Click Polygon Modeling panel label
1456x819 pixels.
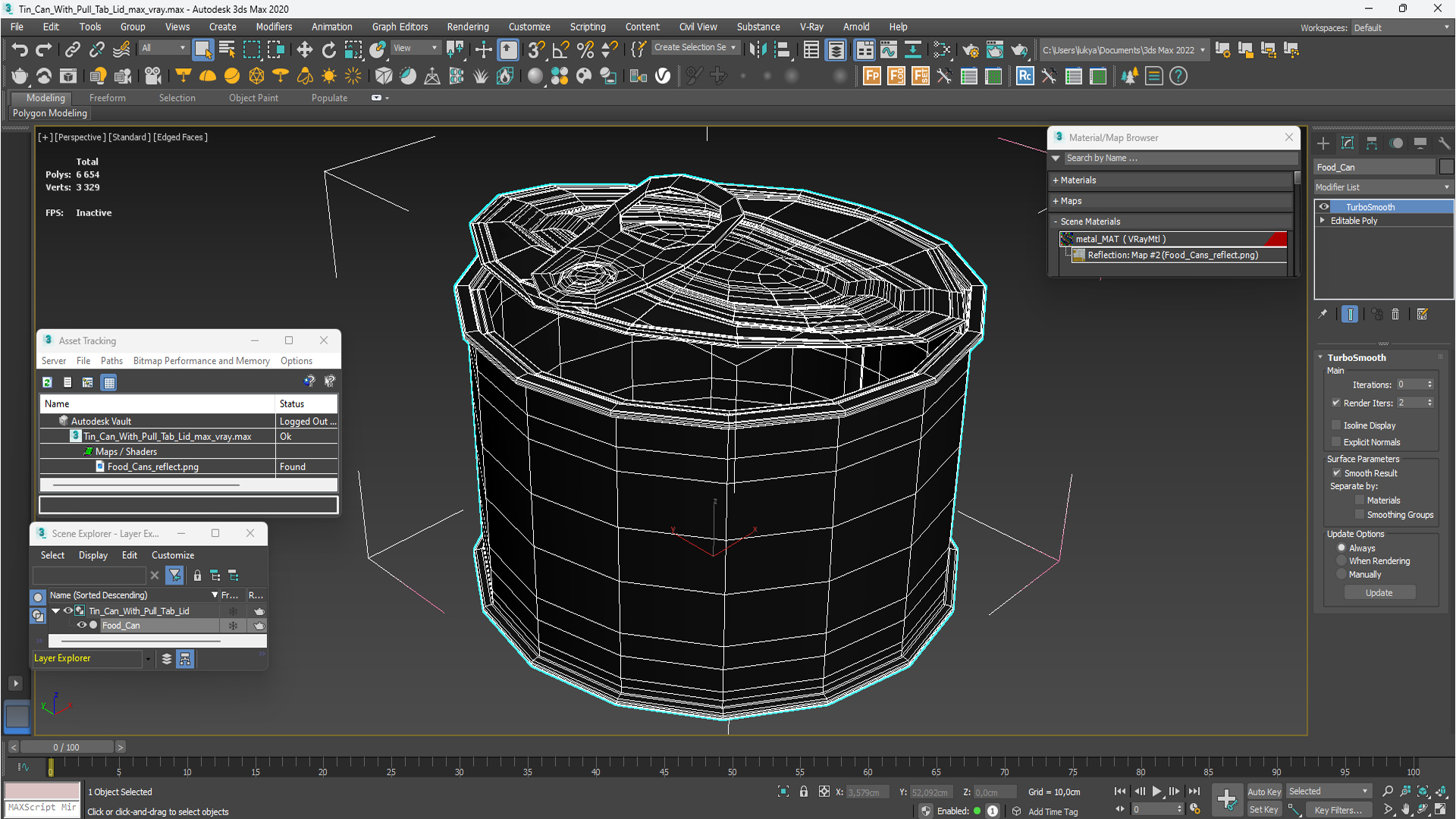point(50,113)
